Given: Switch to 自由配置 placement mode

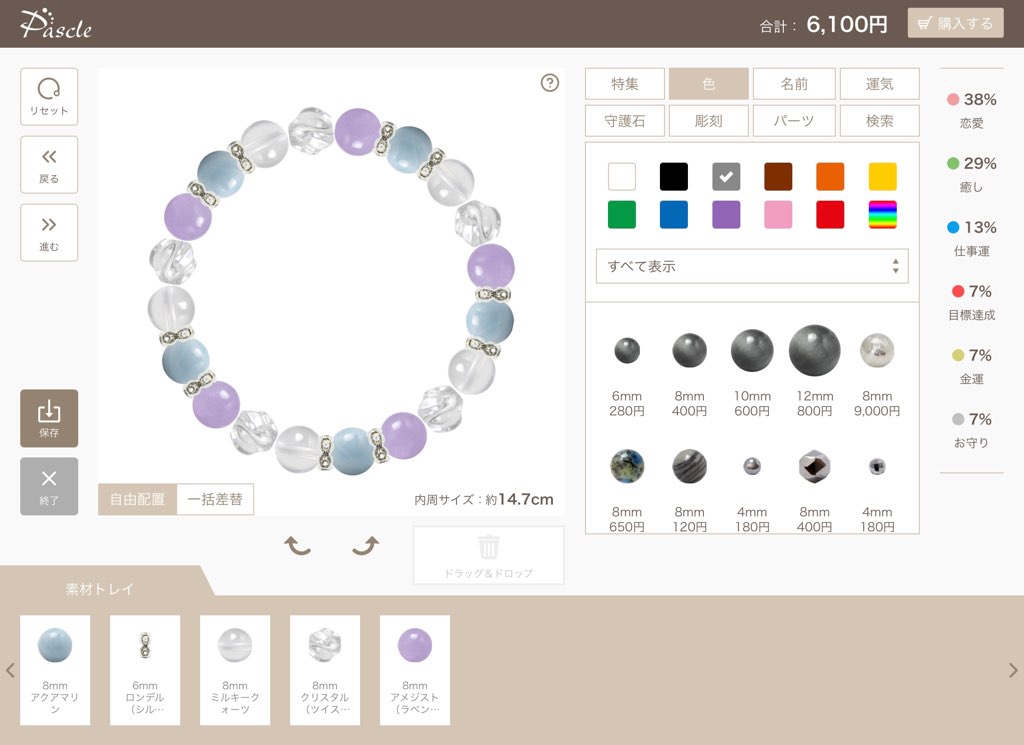Looking at the screenshot, I should coord(137,499).
